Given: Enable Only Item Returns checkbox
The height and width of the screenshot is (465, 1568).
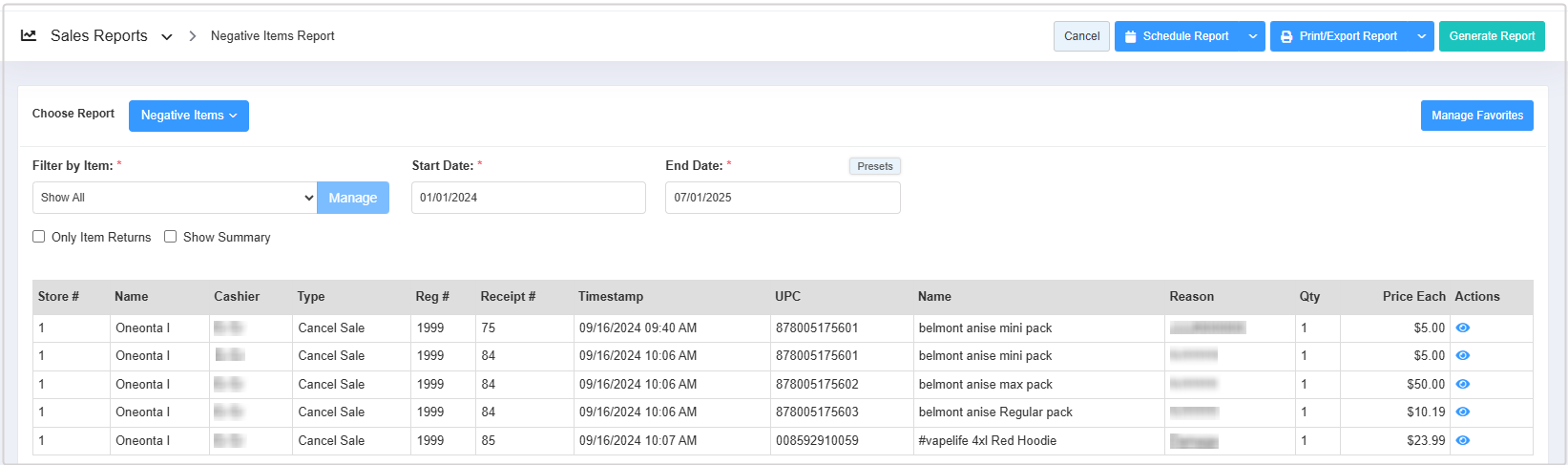Looking at the screenshot, I should click(x=39, y=237).
